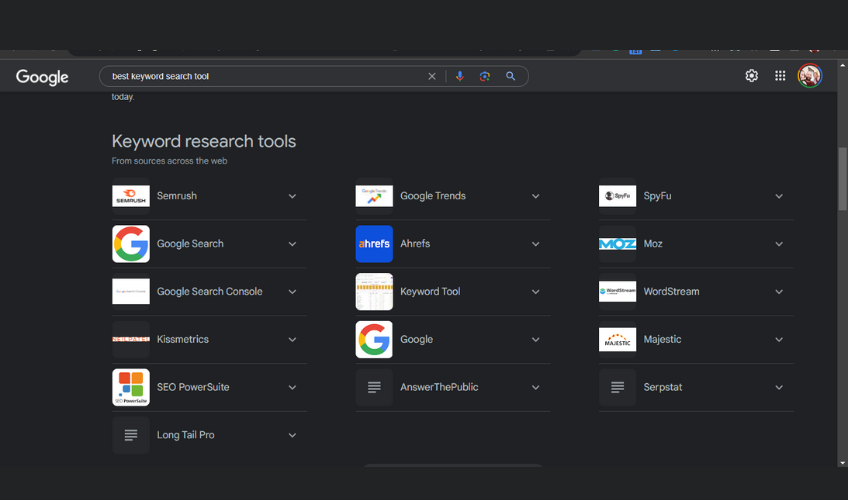This screenshot has width=848, height=500.
Task: Click the Google logo
Action: [x=42, y=77]
